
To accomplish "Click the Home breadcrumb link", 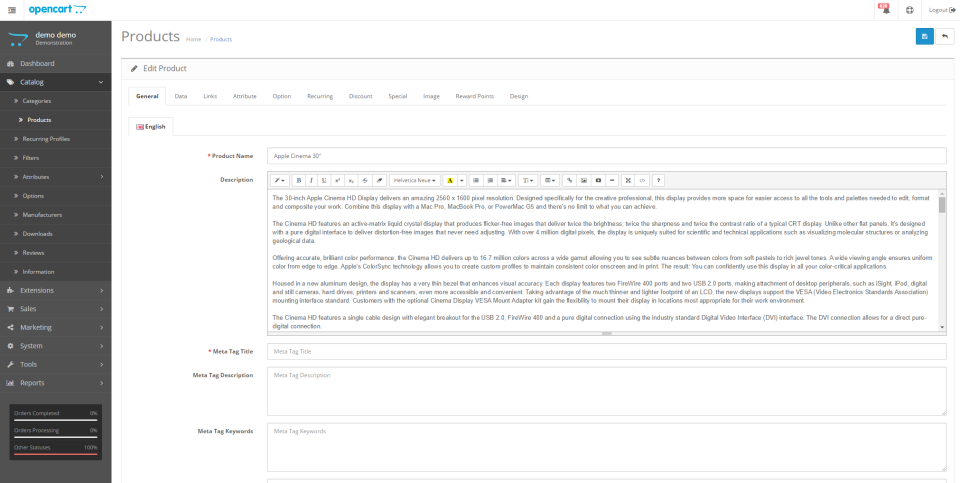I will [193, 39].
